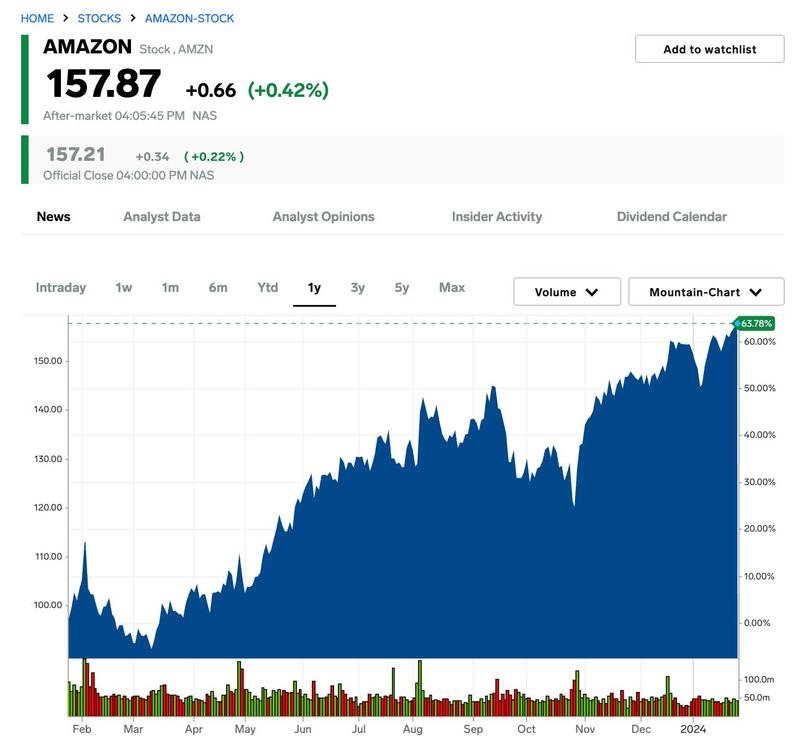
Task: Select the 1w chart range
Action: point(124,288)
